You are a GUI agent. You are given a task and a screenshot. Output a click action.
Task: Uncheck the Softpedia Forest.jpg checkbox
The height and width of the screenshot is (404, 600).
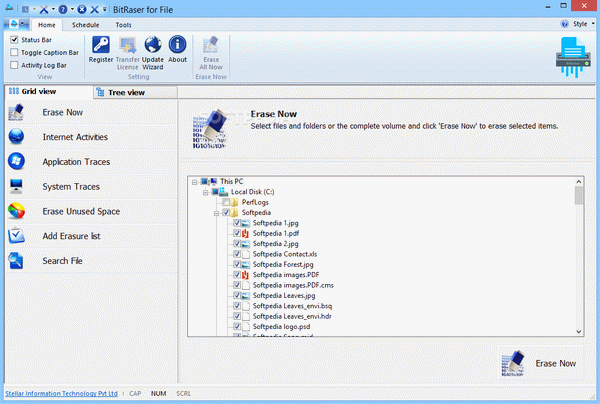click(237, 264)
